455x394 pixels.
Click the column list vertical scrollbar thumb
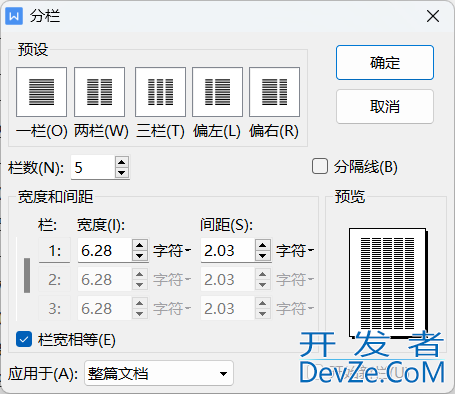coord(27,275)
